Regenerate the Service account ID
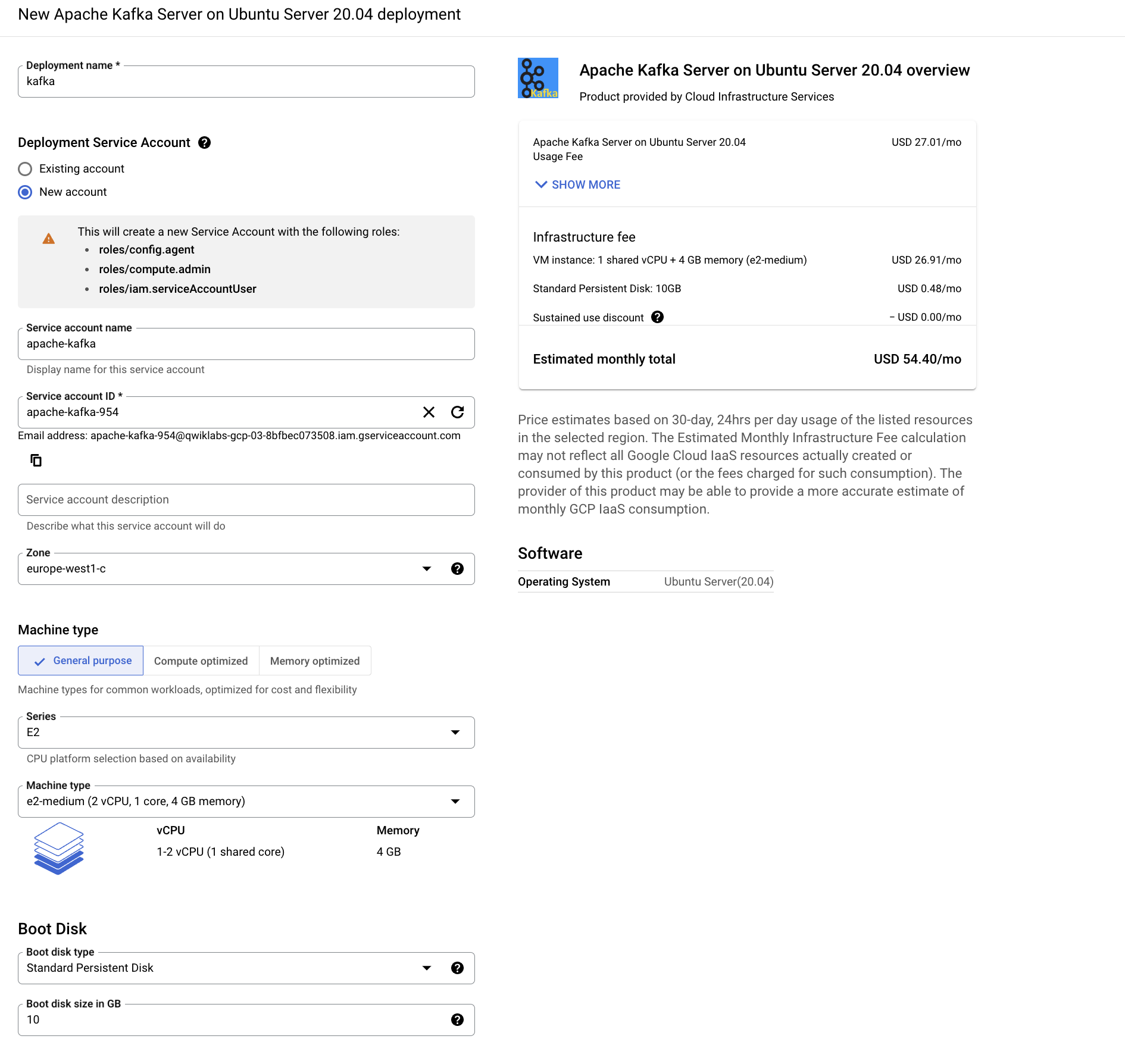Viewport: 1125px width, 1064px height. pos(457,412)
